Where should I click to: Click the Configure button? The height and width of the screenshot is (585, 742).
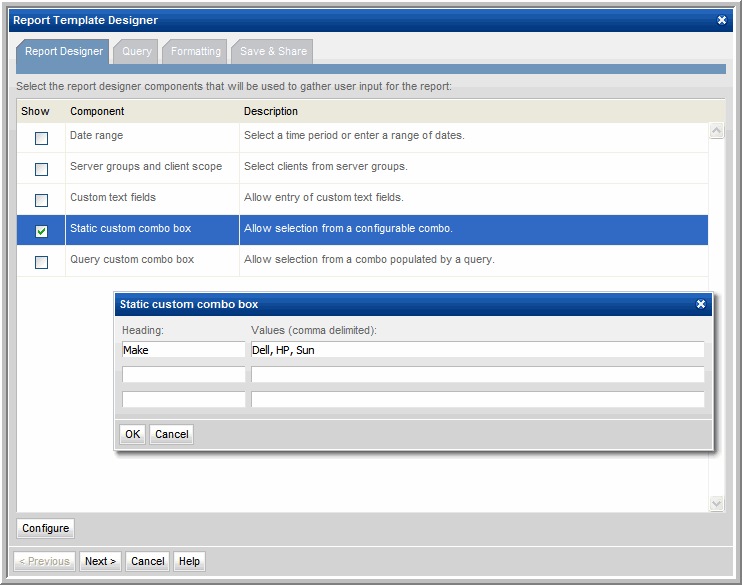coord(46,528)
